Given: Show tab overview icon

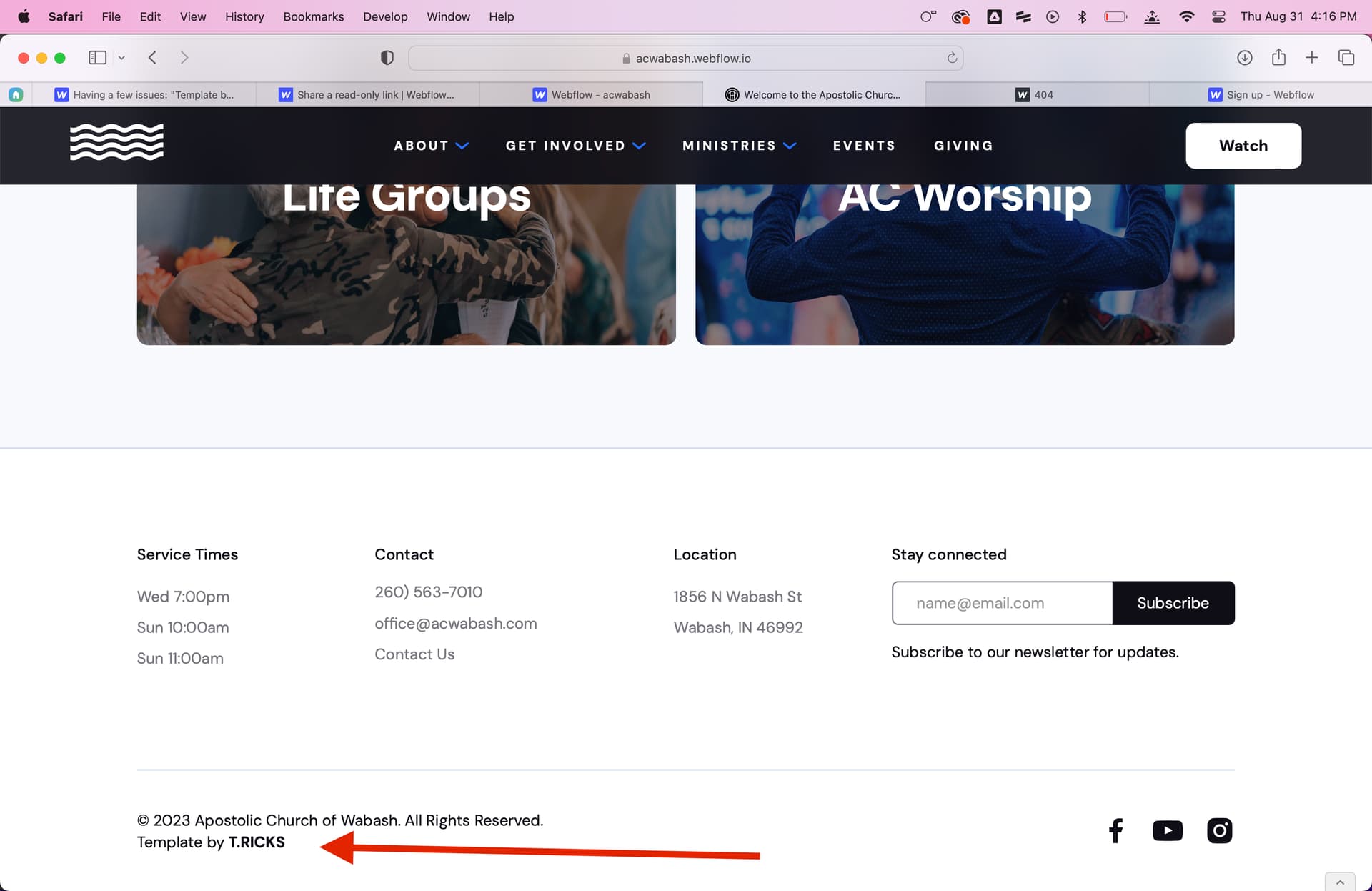Looking at the screenshot, I should click(1346, 58).
